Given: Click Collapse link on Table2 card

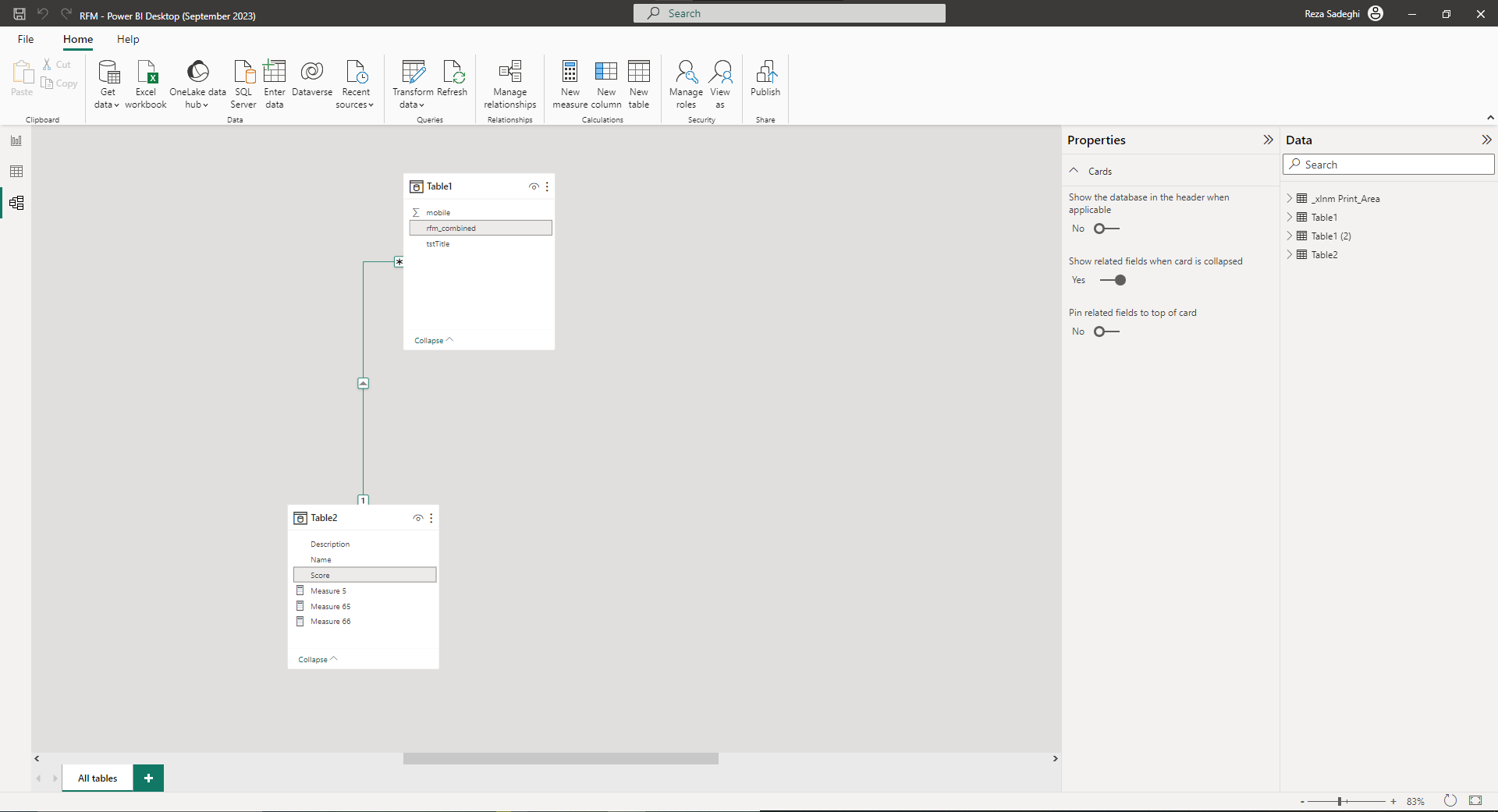Looking at the screenshot, I should pyautogui.click(x=317, y=659).
